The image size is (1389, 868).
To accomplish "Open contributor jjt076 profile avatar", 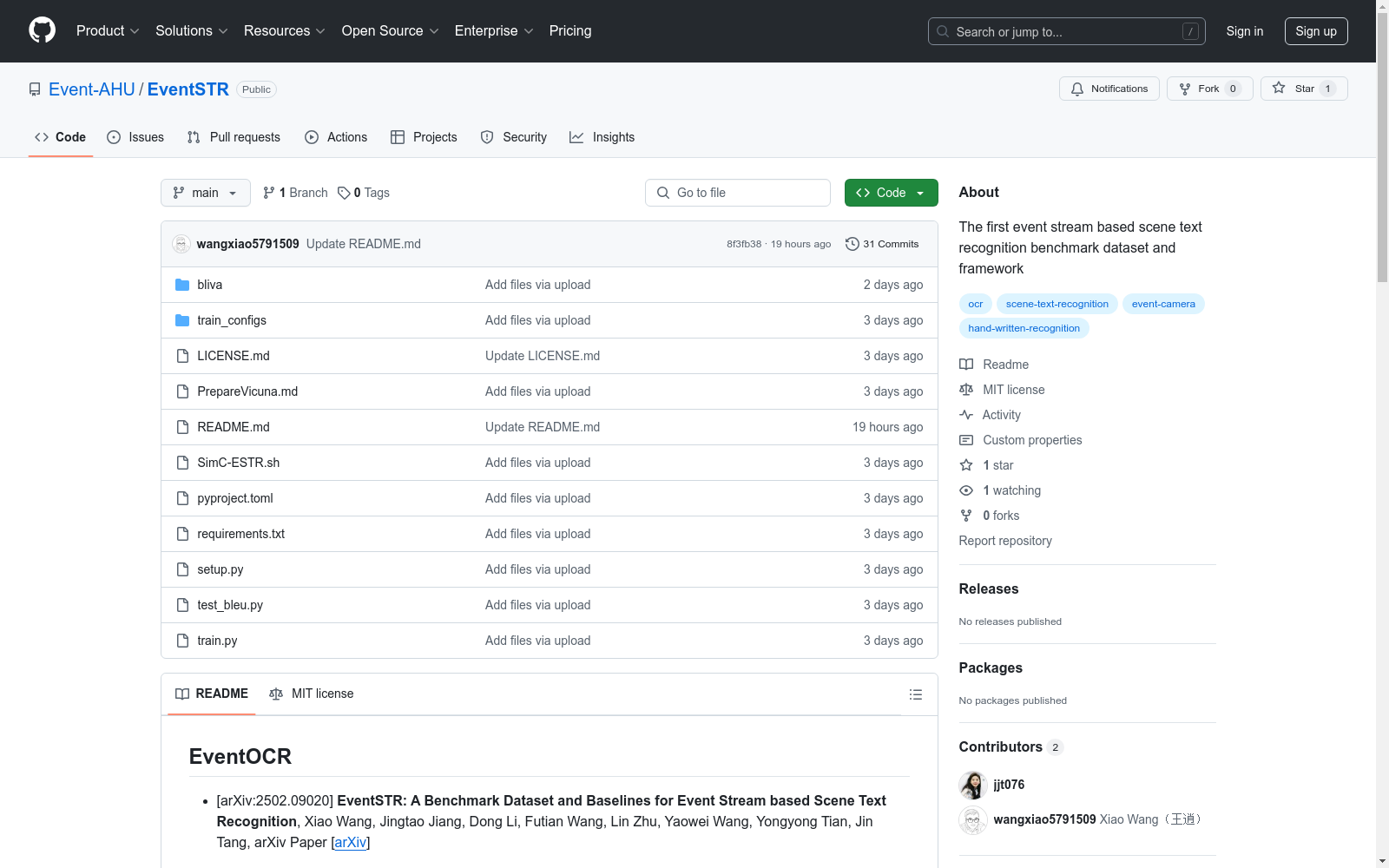I will click(x=973, y=785).
